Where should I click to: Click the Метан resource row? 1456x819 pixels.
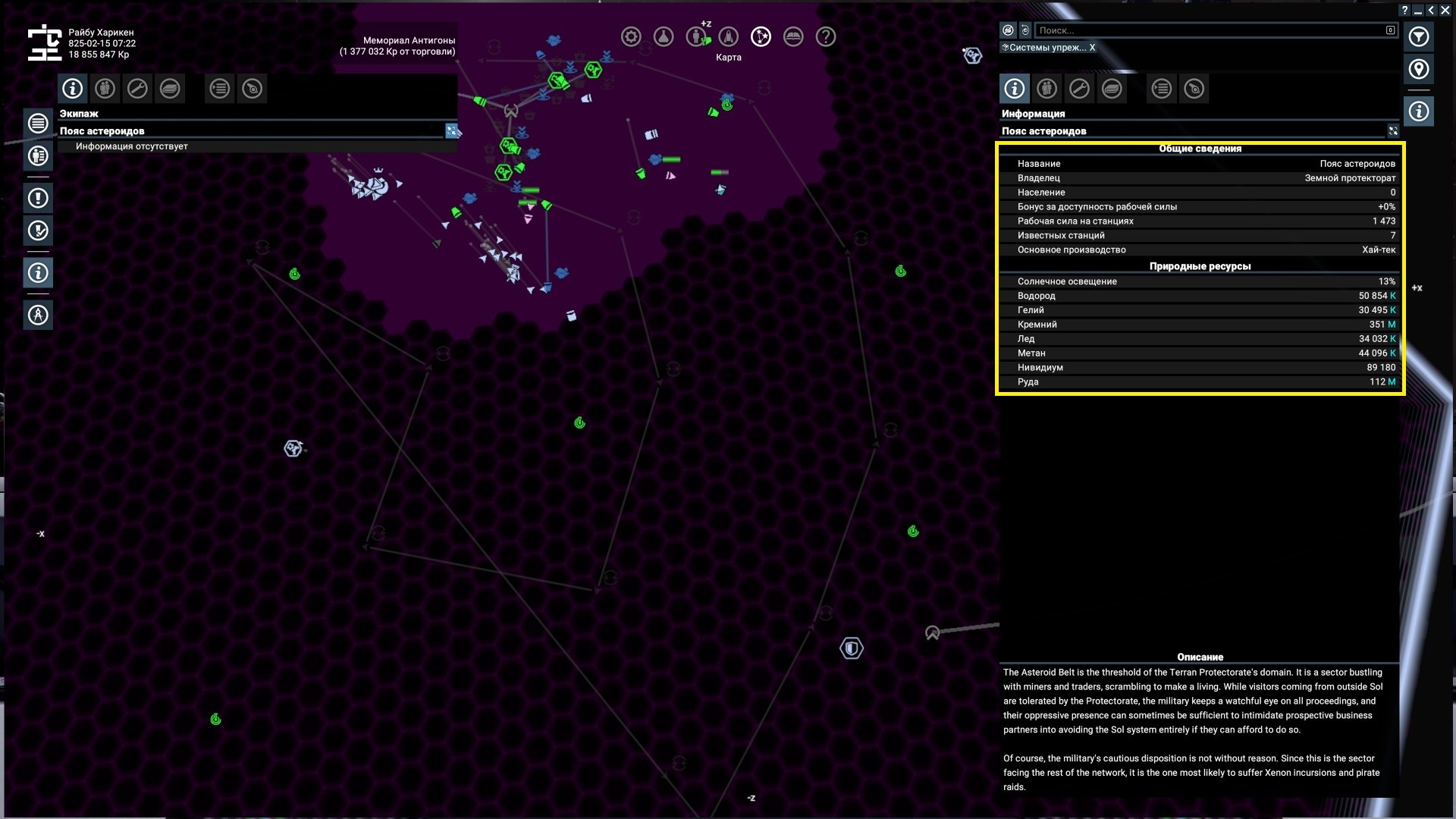(1199, 353)
